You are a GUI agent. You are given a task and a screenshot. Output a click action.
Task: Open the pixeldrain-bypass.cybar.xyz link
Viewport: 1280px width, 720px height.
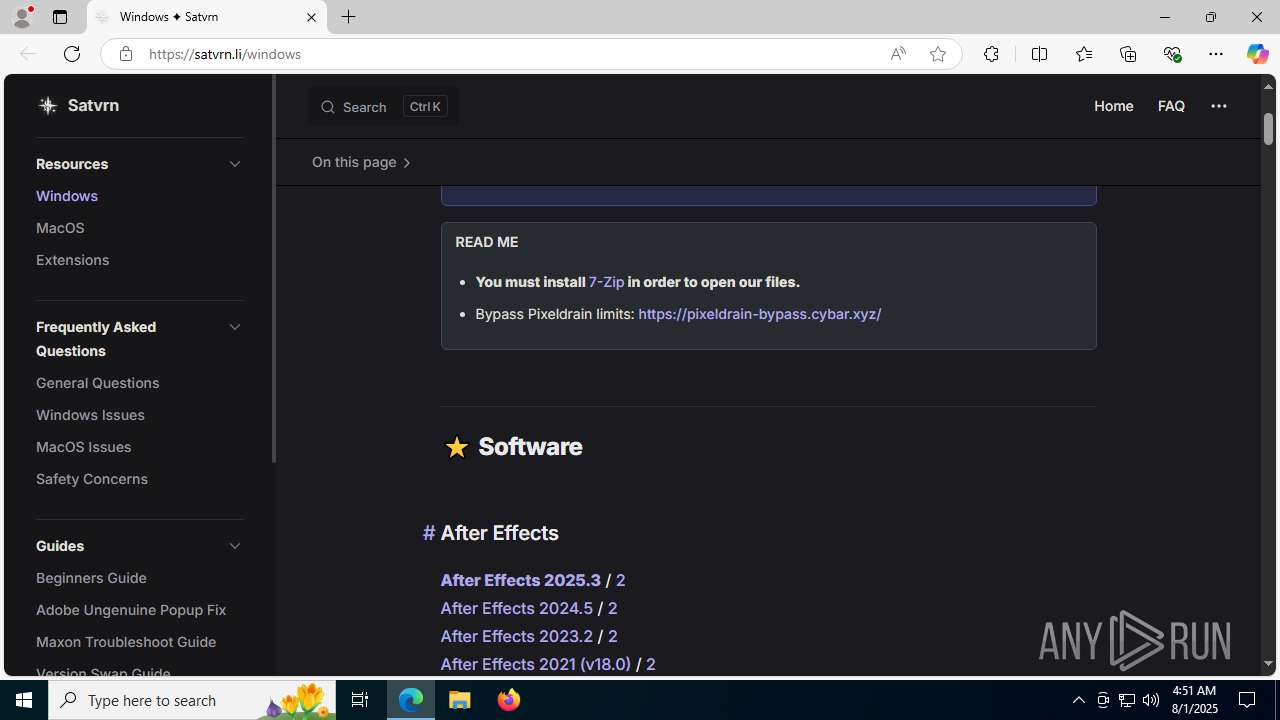(x=759, y=314)
